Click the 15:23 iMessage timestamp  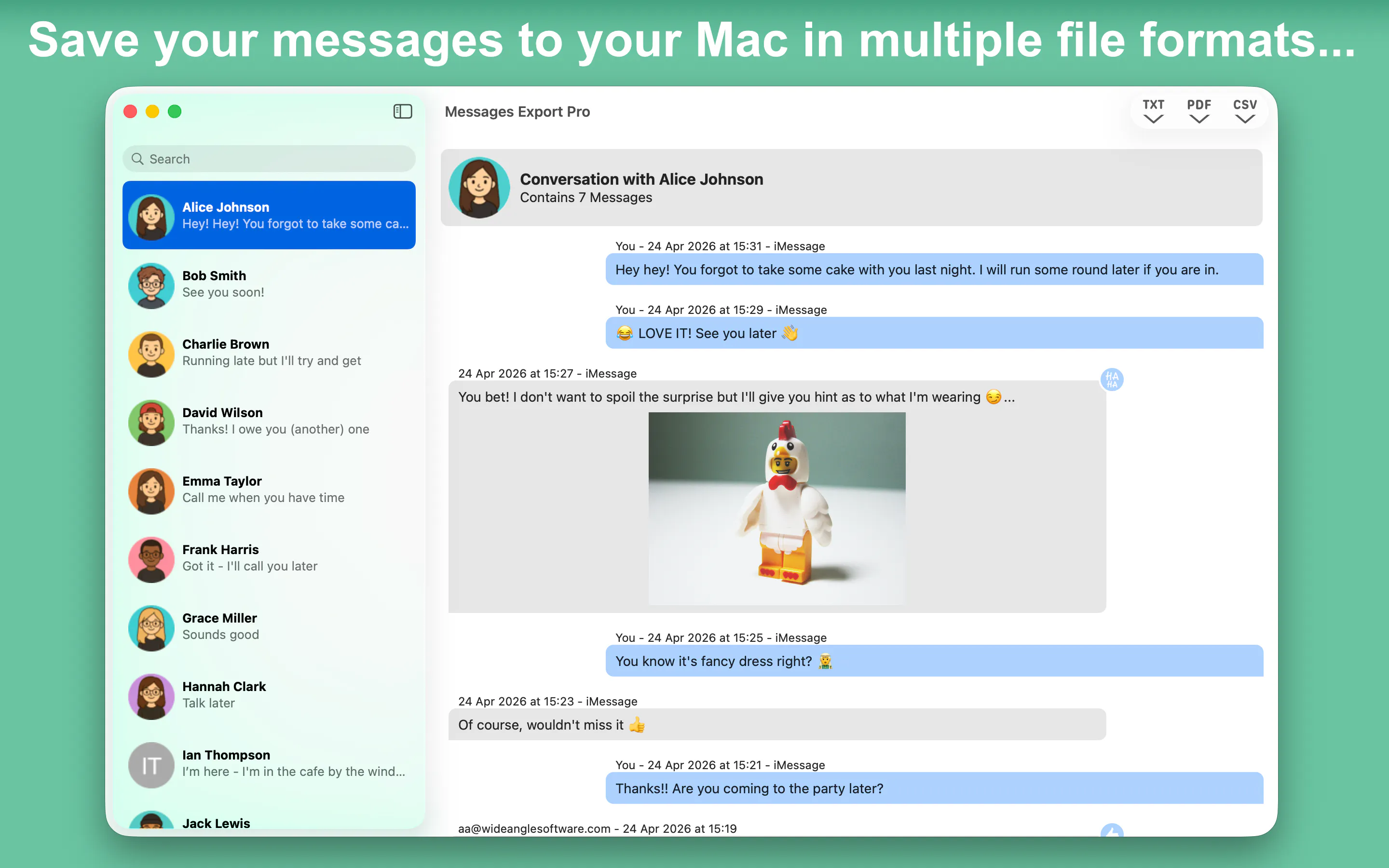click(x=547, y=702)
